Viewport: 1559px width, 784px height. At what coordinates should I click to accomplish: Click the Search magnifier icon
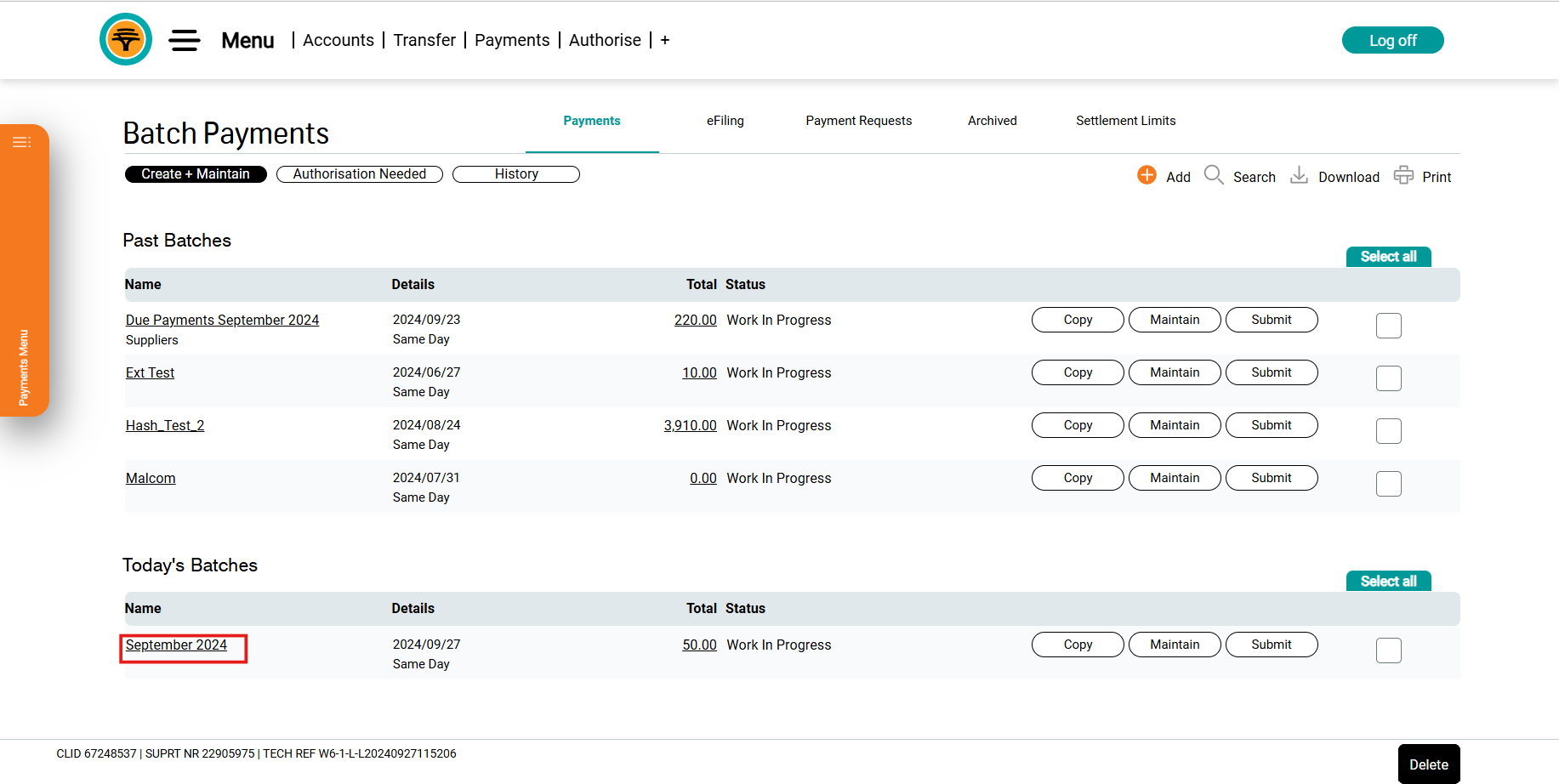click(1214, 175)
